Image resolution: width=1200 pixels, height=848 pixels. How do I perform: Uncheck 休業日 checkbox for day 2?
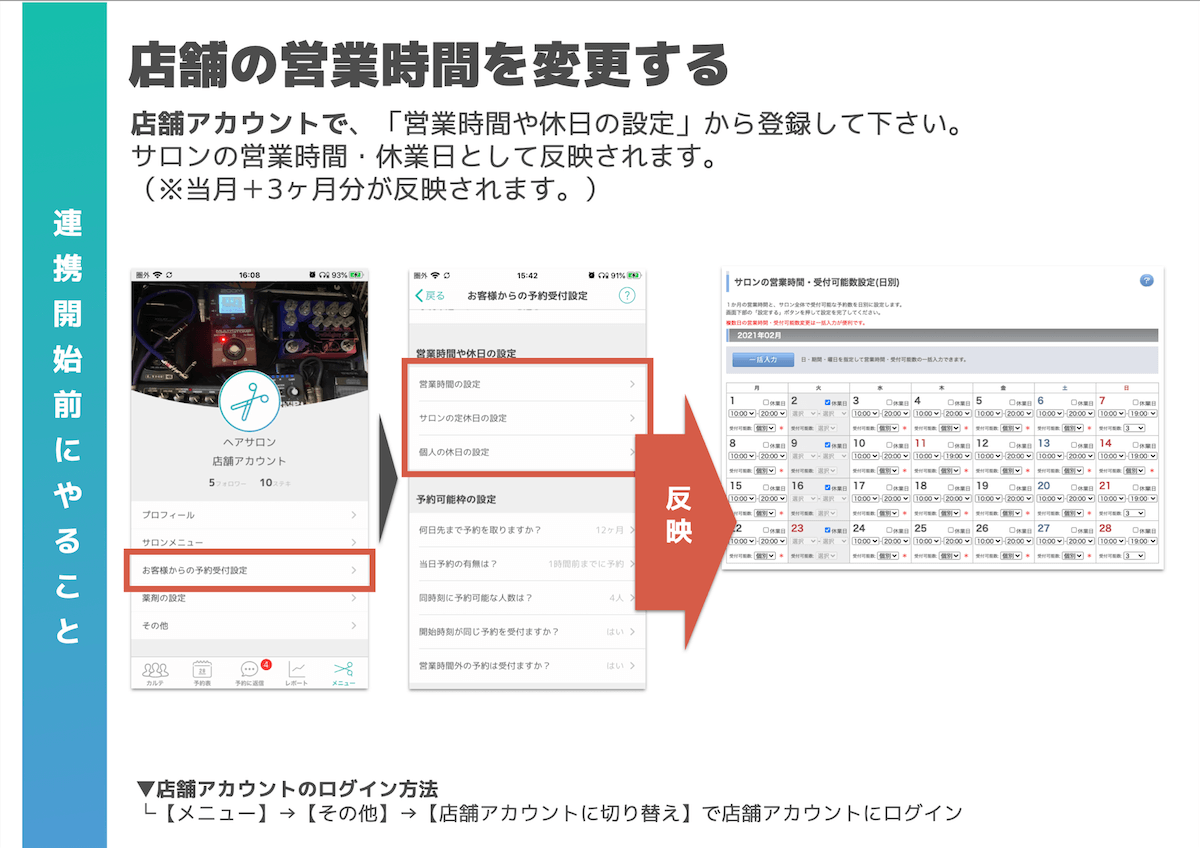[827, 402]
